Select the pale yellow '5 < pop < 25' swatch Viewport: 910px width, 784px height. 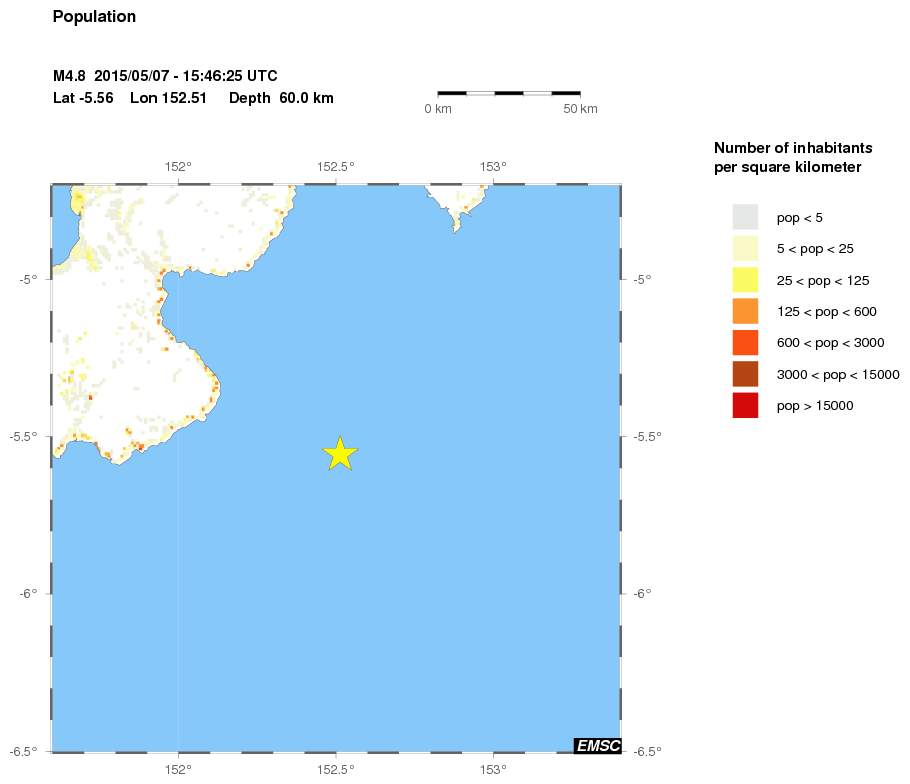pos(745,248)
